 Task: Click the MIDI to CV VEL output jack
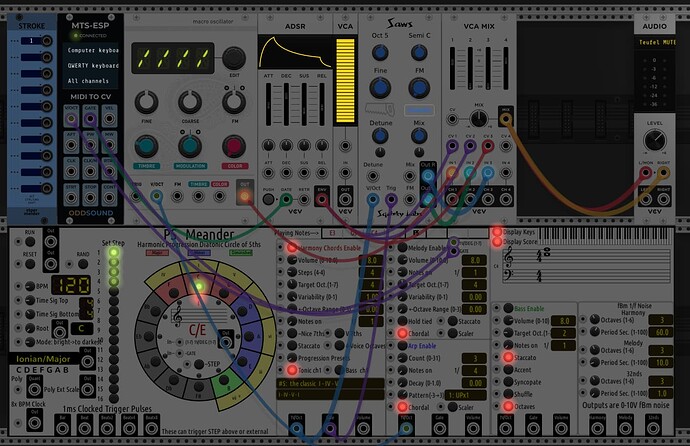(x=109, y=119)
